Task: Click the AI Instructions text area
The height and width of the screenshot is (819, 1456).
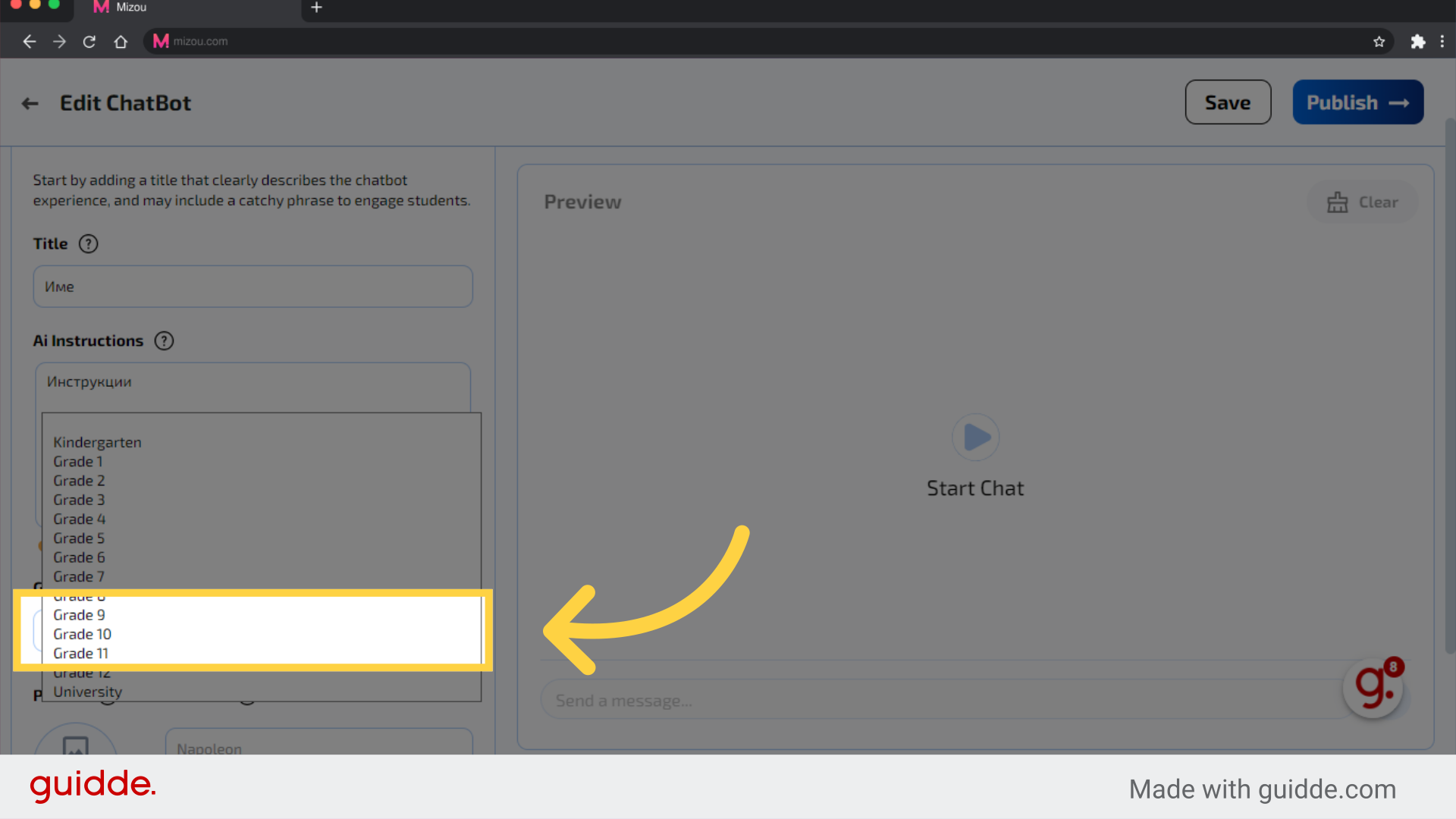Action: (x=252, y=381)
